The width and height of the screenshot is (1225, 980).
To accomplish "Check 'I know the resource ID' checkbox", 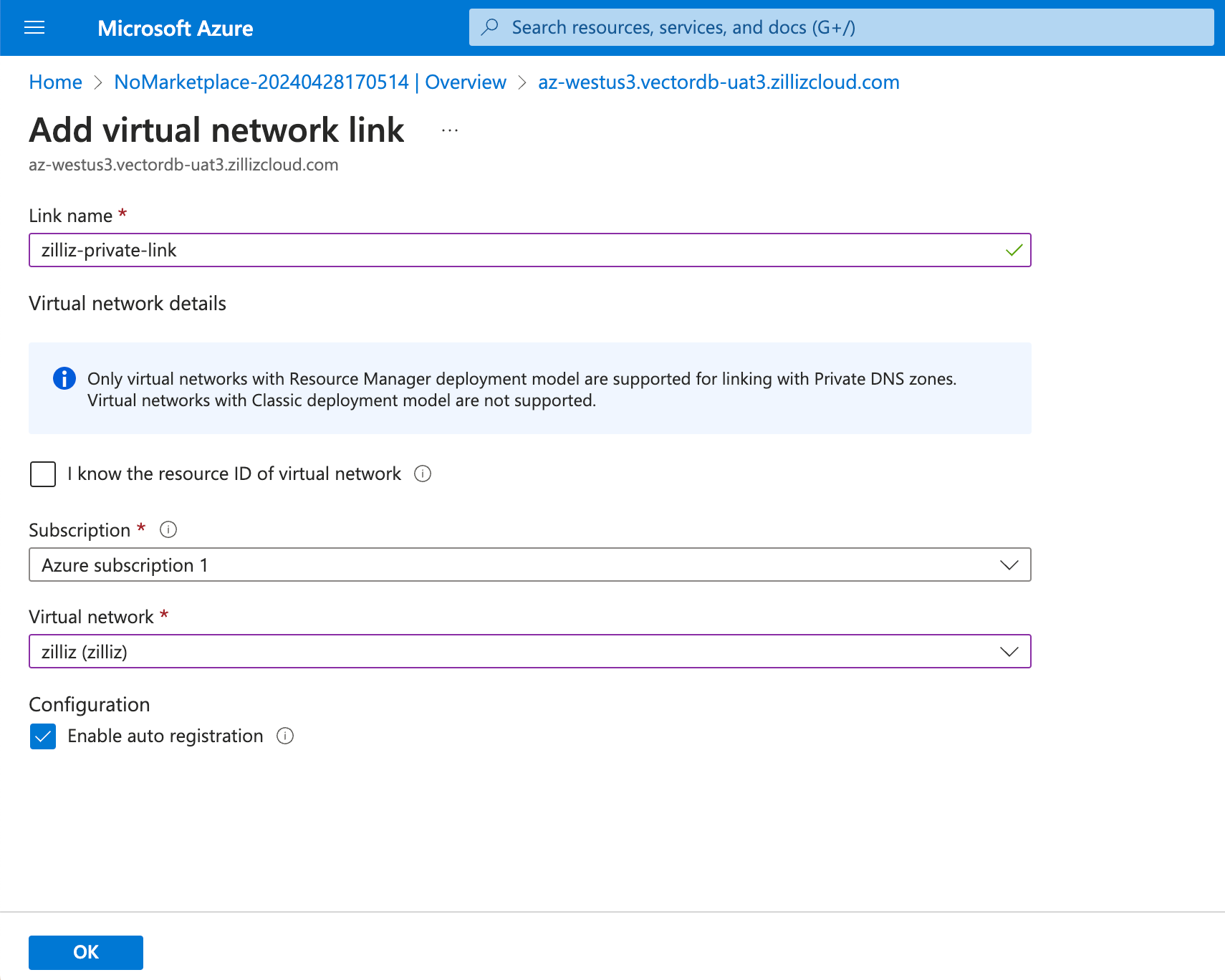I will 43,474.
